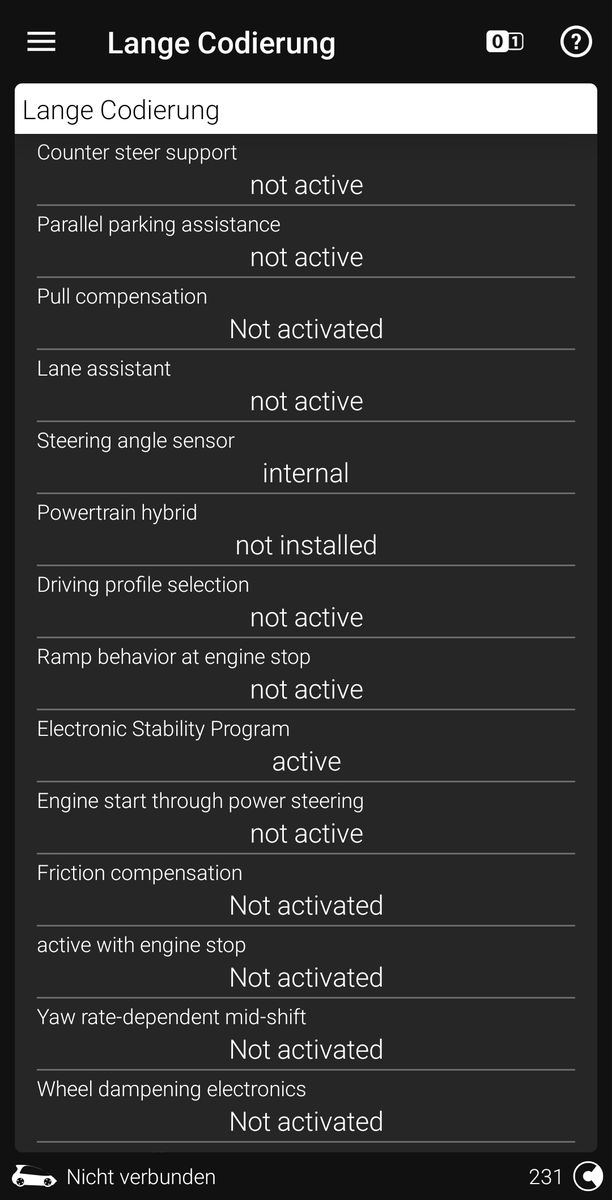Tap the binary 01 coding icon
612x1200 pixels.
pos(504,42)
